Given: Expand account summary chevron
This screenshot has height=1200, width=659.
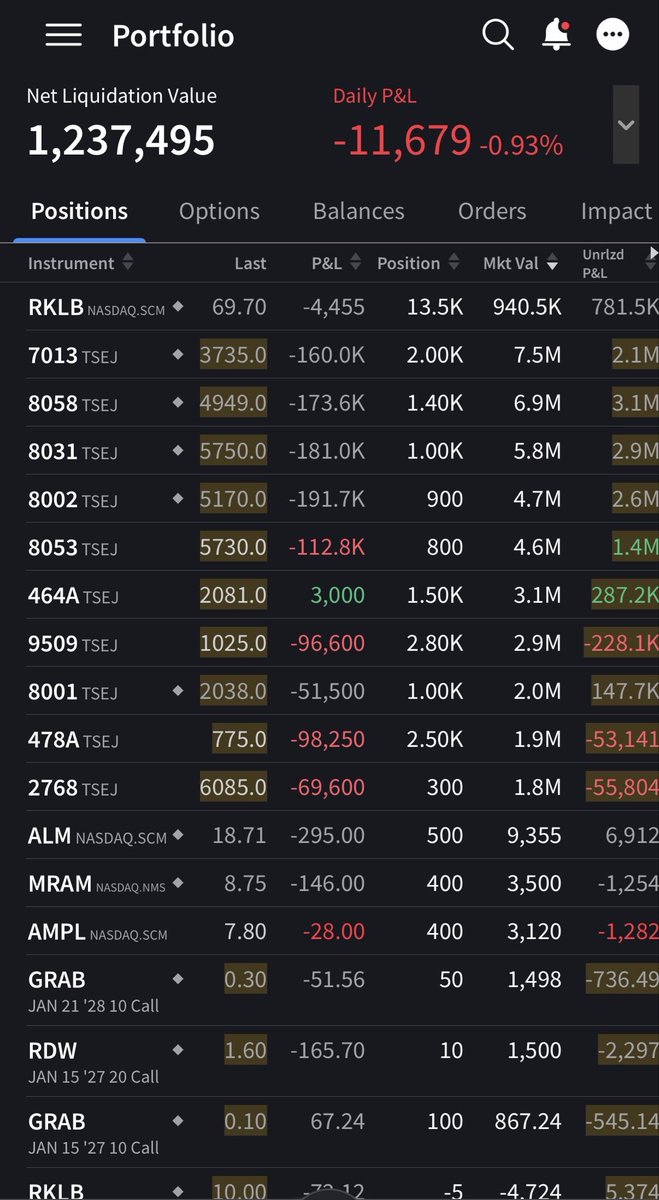Looking at the screenshot, I should 626,125.
